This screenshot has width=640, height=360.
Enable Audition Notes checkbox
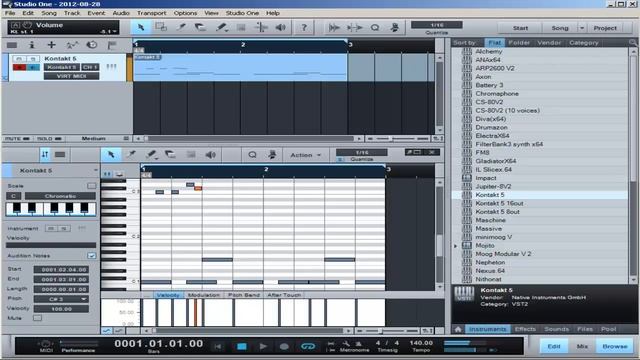(x=91, y=256)
